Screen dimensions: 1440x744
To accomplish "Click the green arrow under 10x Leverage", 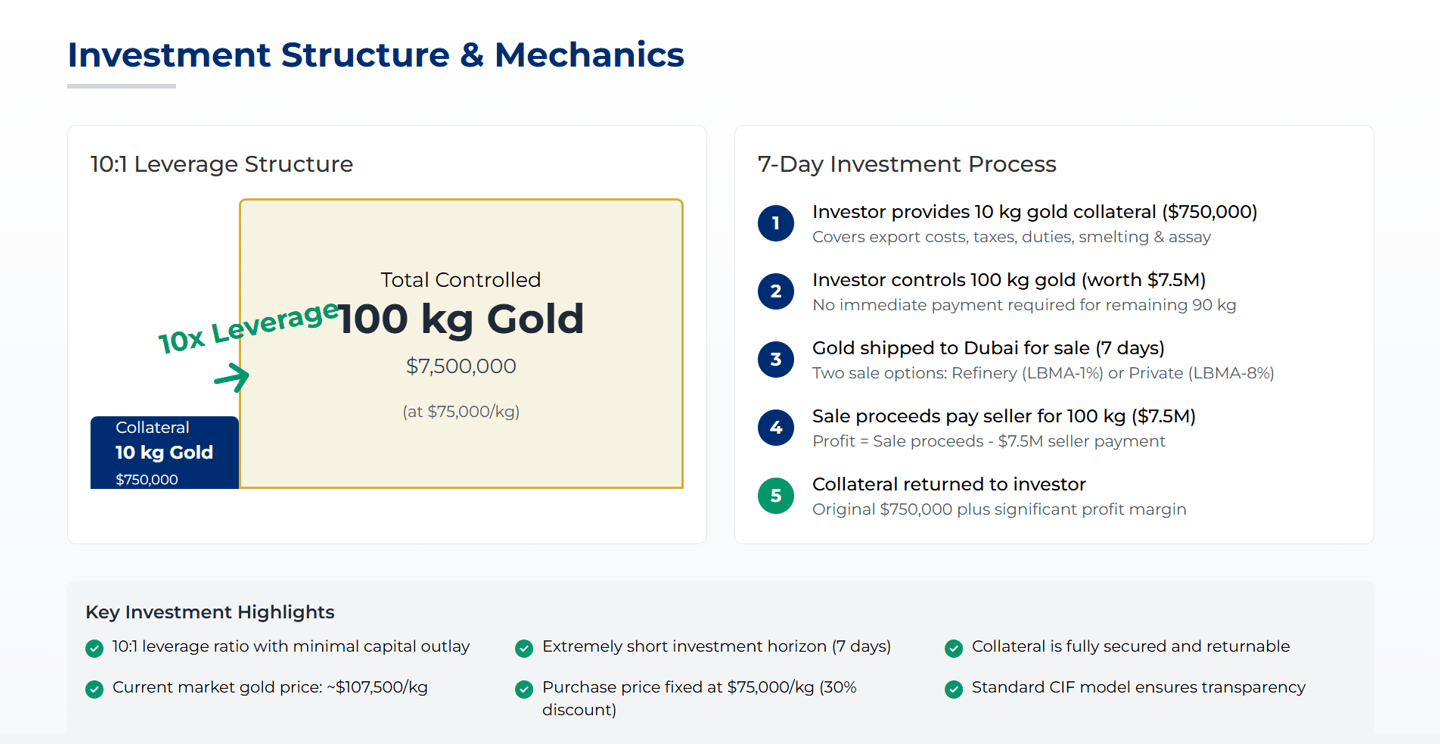I will (232, 377).
